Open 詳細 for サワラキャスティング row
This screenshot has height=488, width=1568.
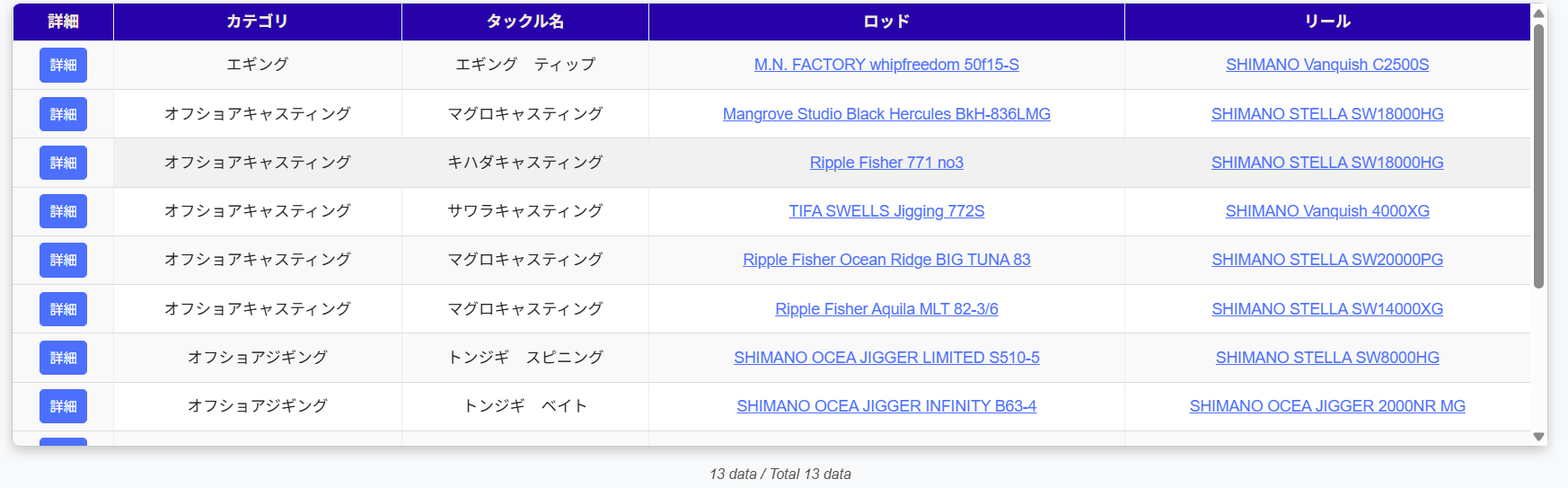point(63,211)
